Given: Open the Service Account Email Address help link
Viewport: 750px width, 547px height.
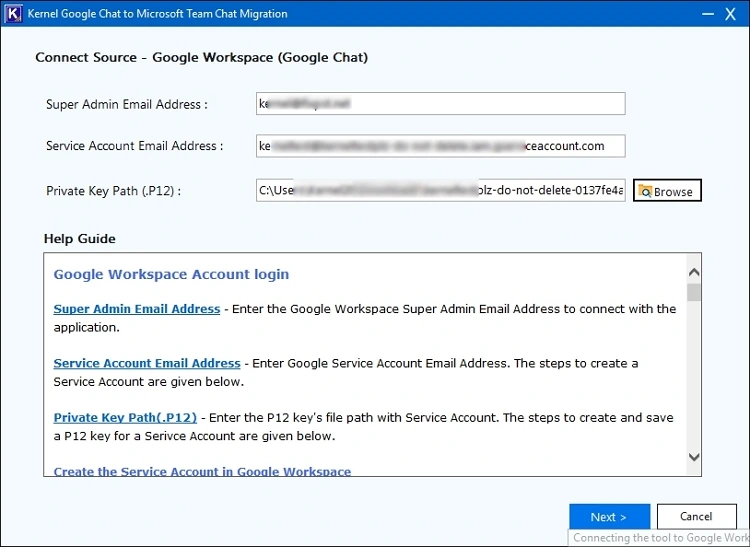Looking at the screenshot, I should click(x=147, y=363).
